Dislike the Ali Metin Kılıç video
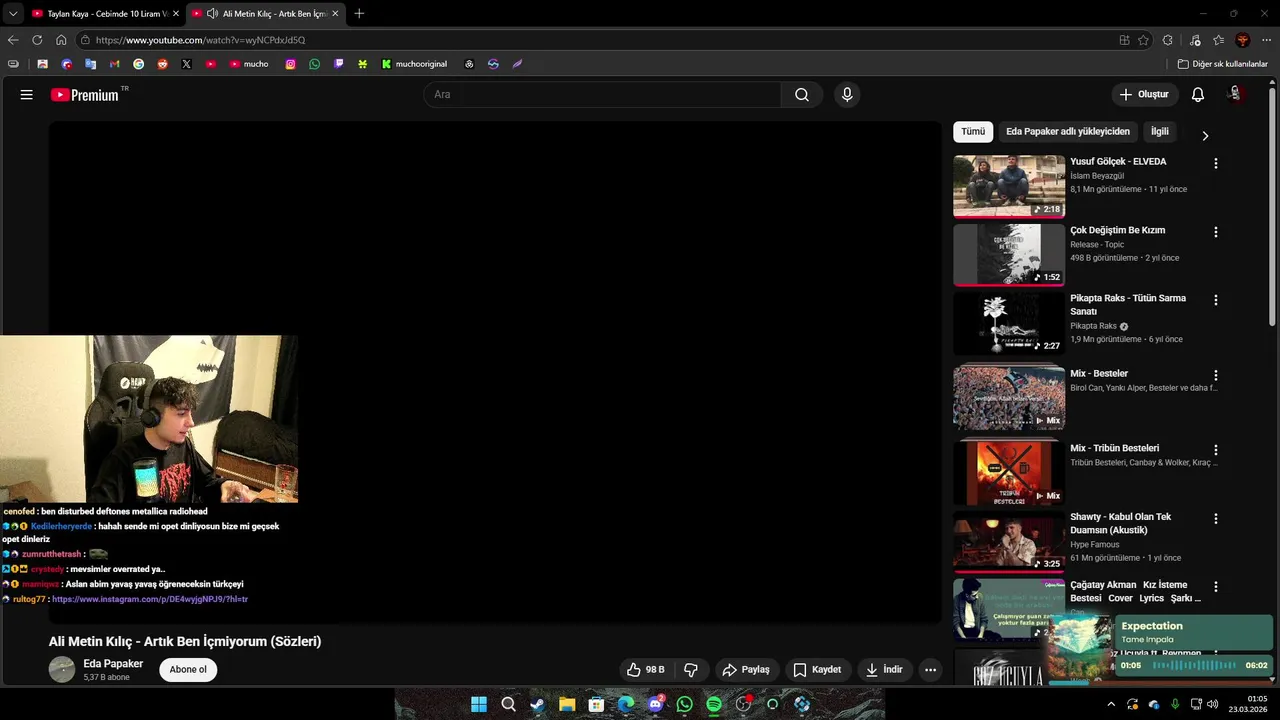Screen dimensions: 1280x720 [690, 670]
